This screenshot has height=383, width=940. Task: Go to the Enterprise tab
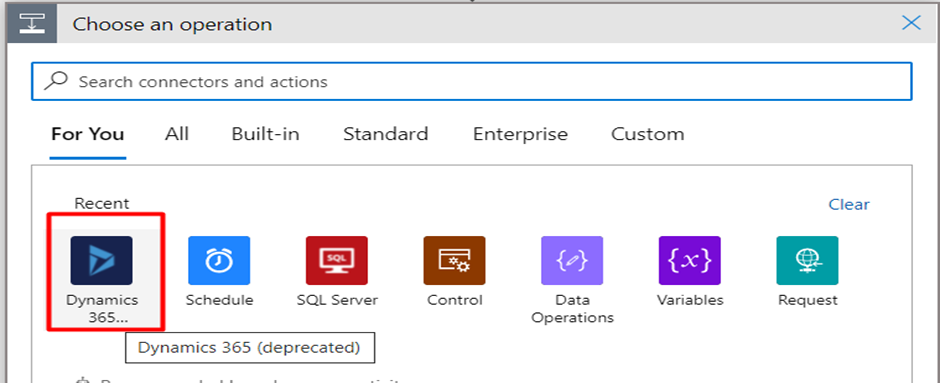[520, 134]
